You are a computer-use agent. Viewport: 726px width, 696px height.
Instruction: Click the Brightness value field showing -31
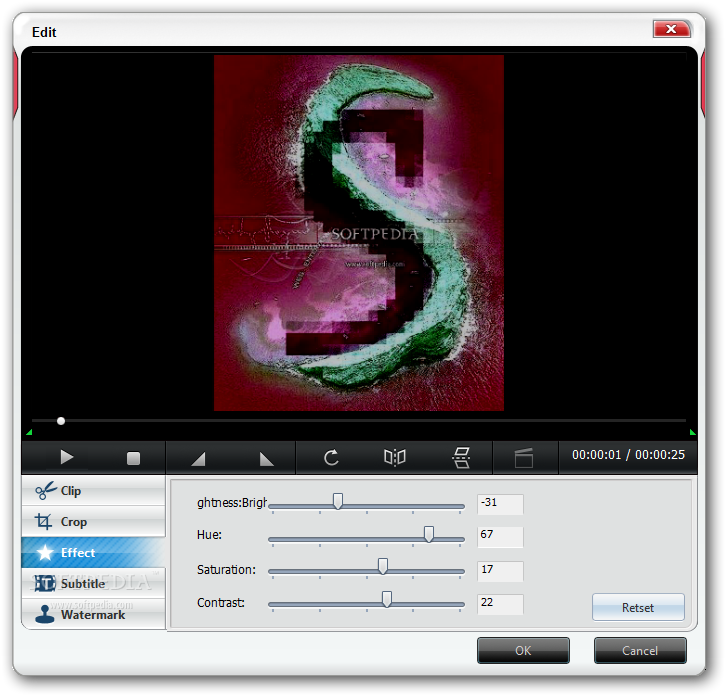(500, 504)
